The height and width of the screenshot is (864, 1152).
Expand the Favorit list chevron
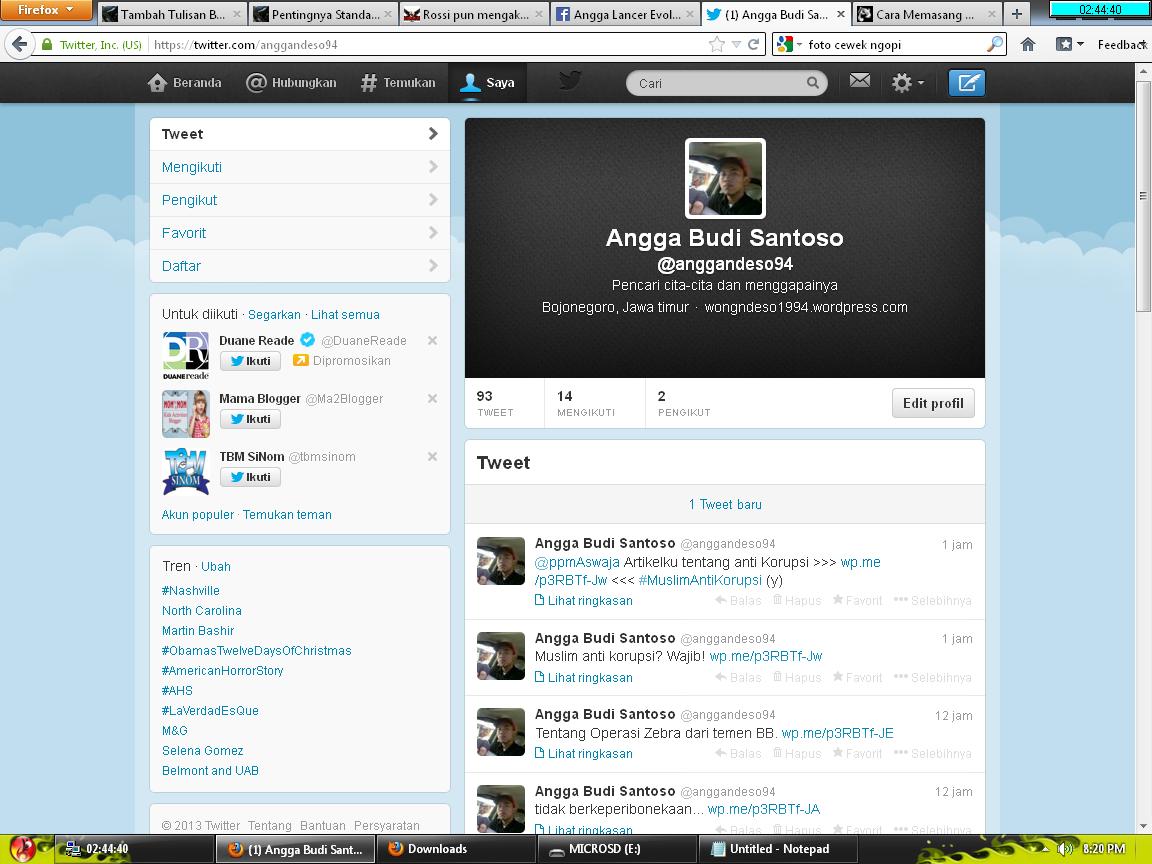(433, 233)
